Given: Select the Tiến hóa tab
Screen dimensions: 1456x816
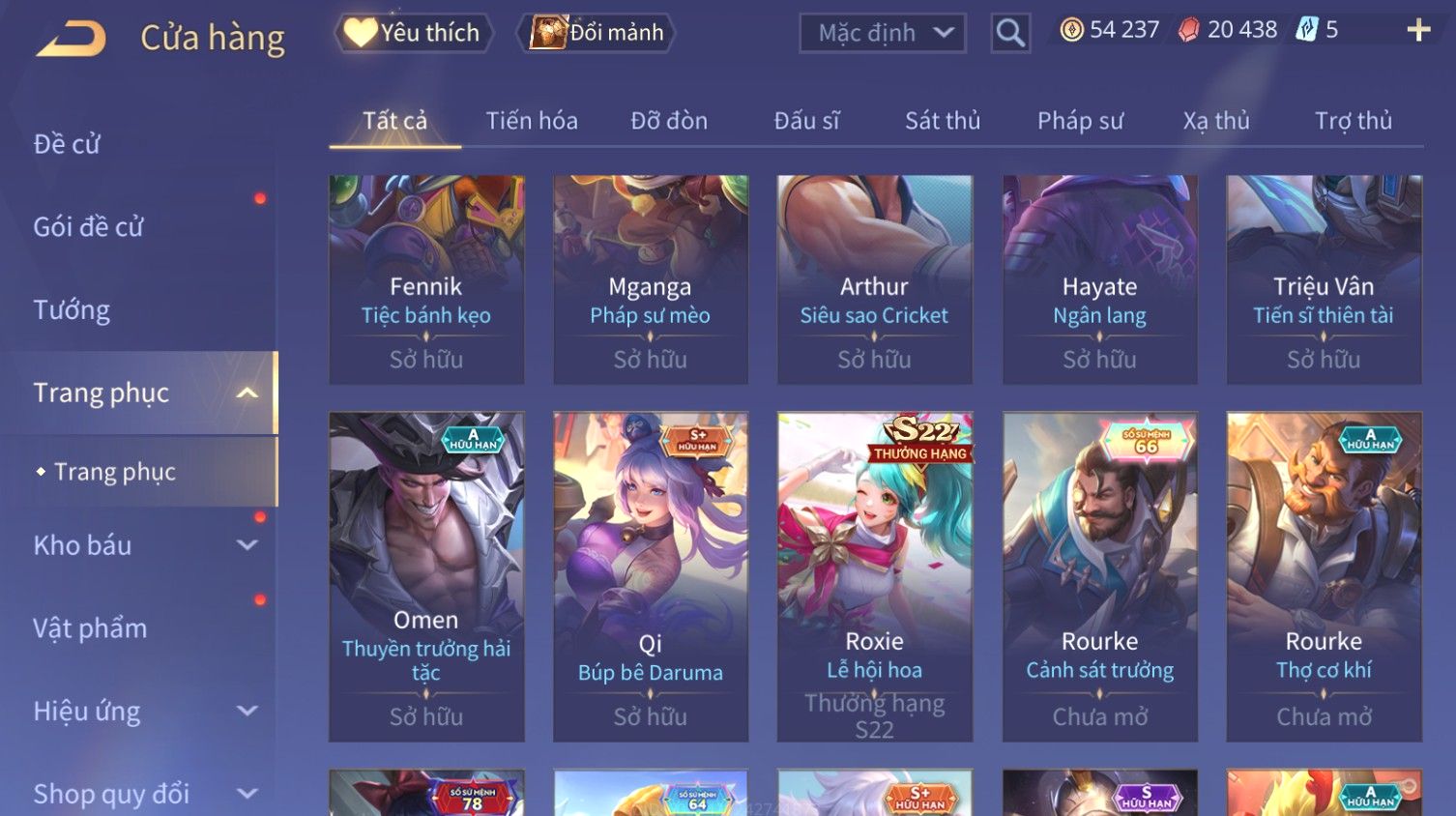Looking at the screenshot, I should pyautogui.click(x=532, y=121).
